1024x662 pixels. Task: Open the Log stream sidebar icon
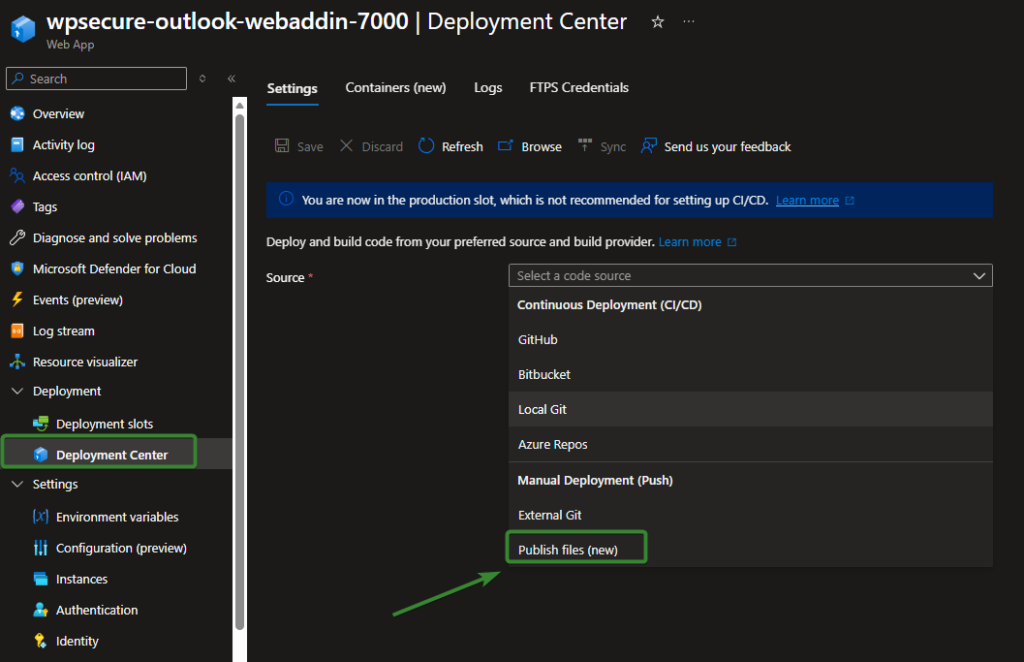tap(16, 331)
